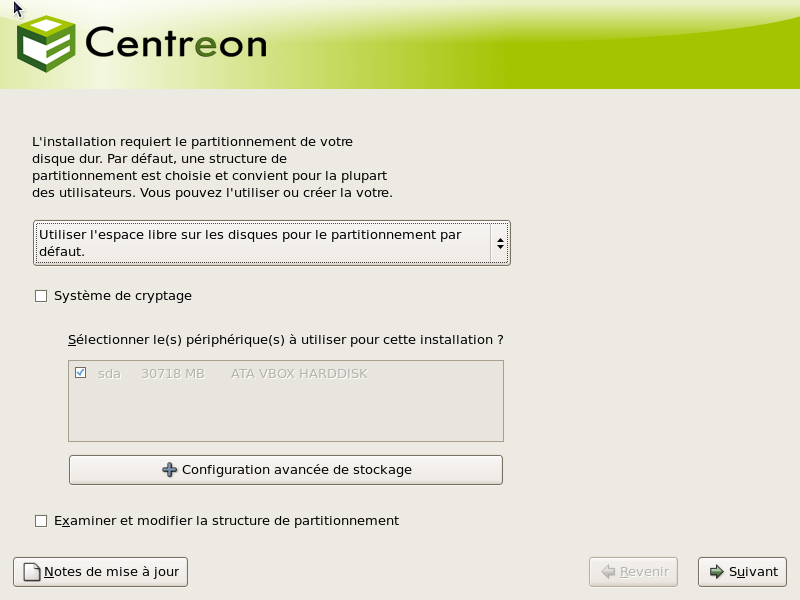Click the empty area of the device list
The height and width of the screenshot is (600, 800).
[x=286, y=415]
